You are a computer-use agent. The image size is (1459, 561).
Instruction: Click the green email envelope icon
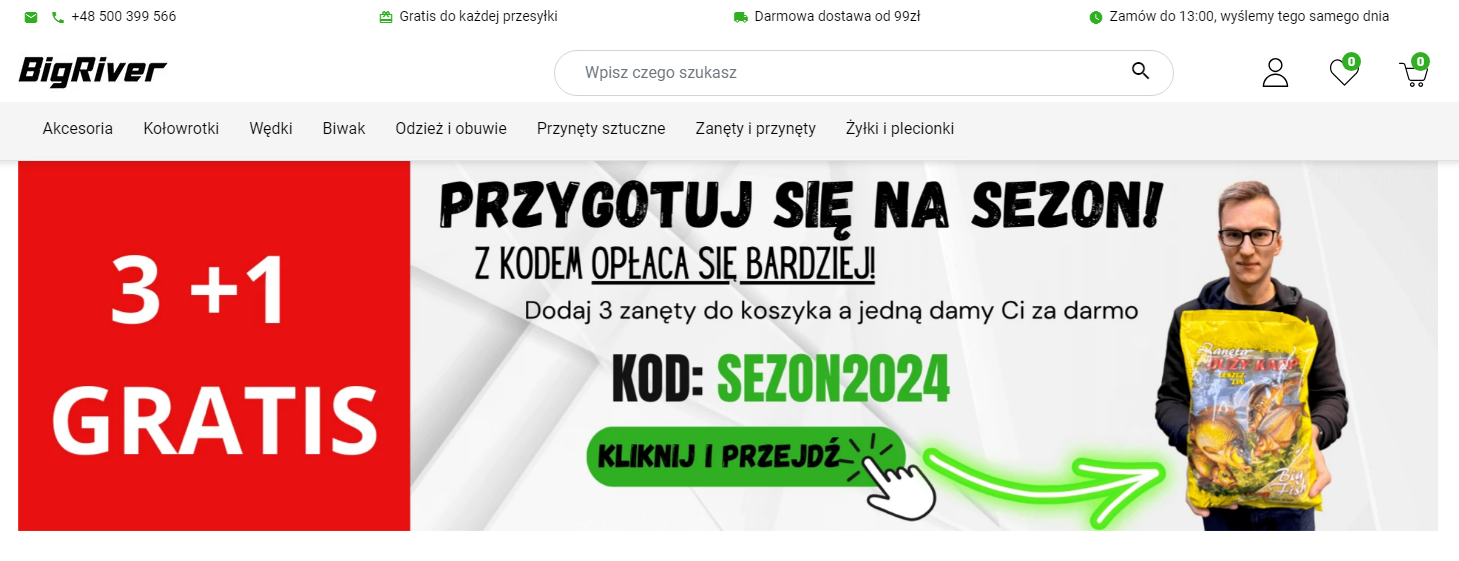(31, 17)
